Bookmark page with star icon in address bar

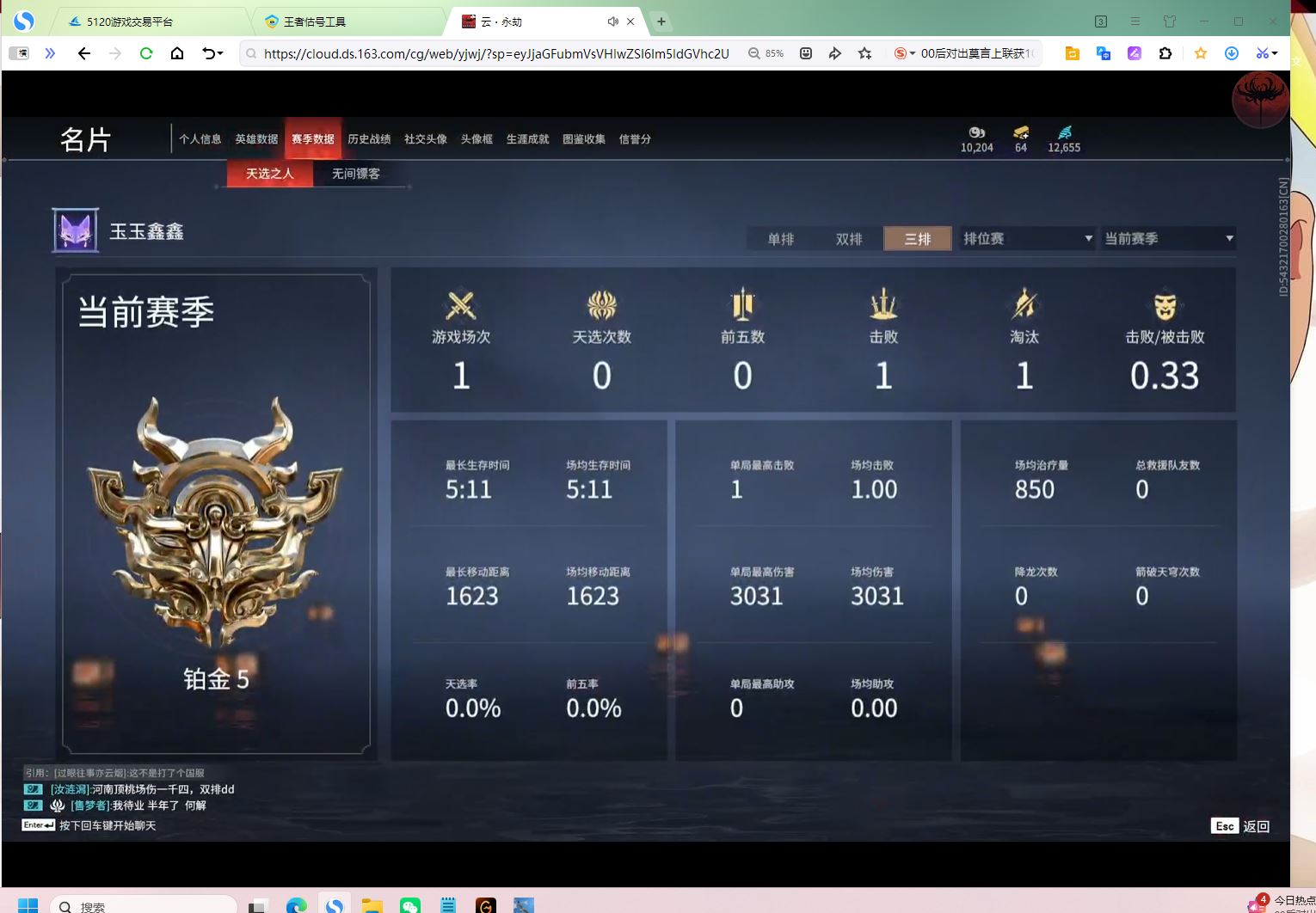click(864, 53)
